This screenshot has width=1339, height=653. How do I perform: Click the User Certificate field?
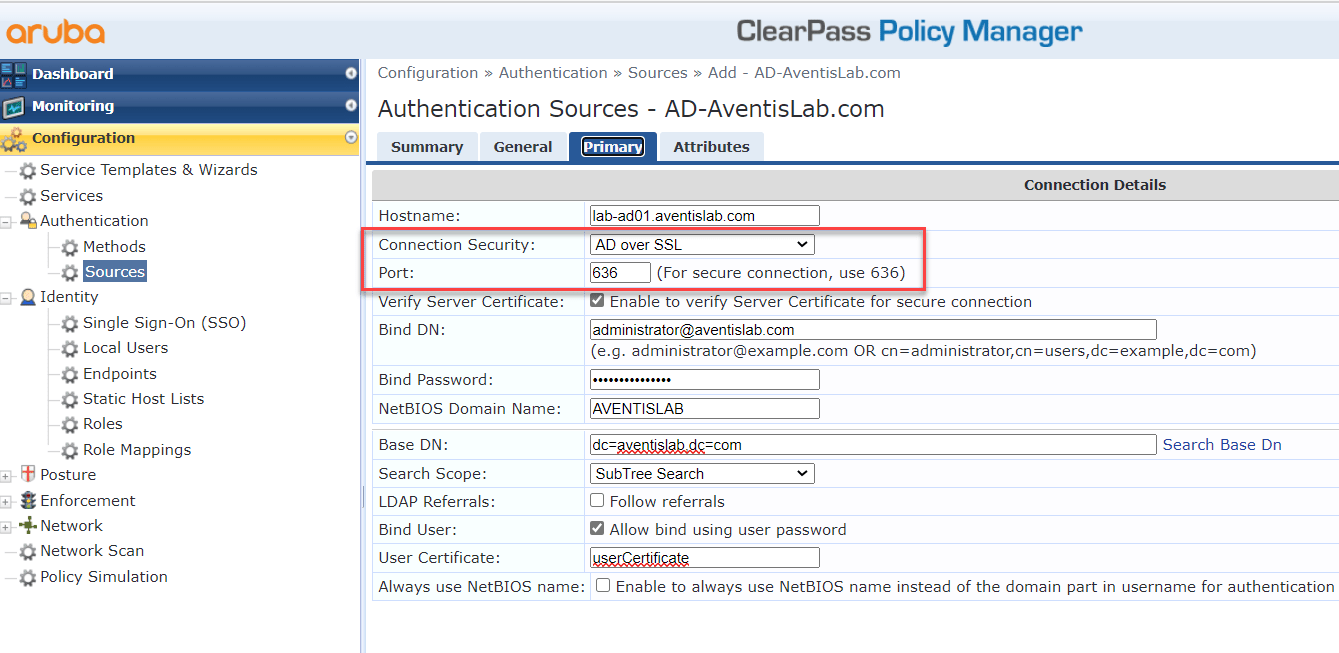[705, 558]
